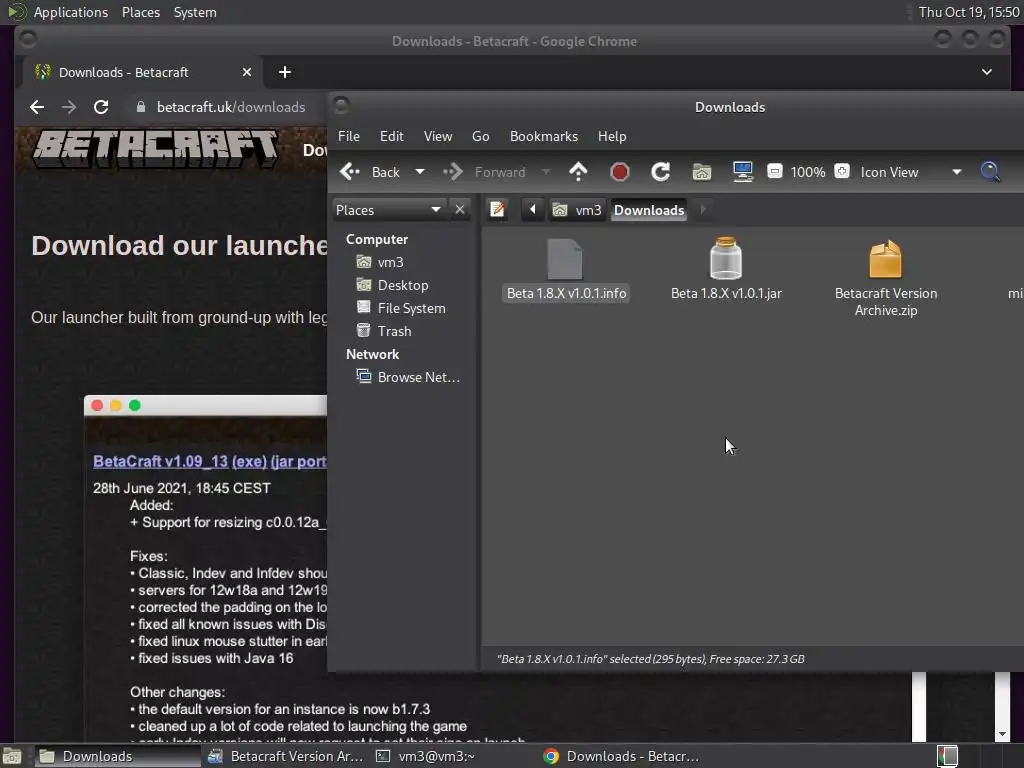The height and width of the screenshot is (768, 1024).
Task: Open the Places sidebar selector dropdown
Action: pos(389,210)
